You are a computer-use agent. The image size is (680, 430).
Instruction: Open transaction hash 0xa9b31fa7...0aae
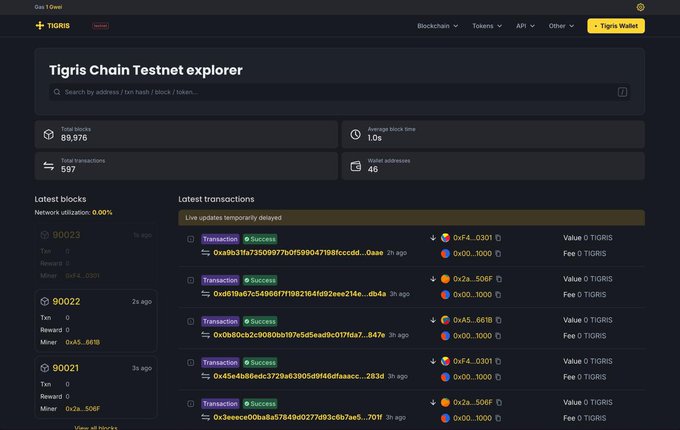[298, 253]
